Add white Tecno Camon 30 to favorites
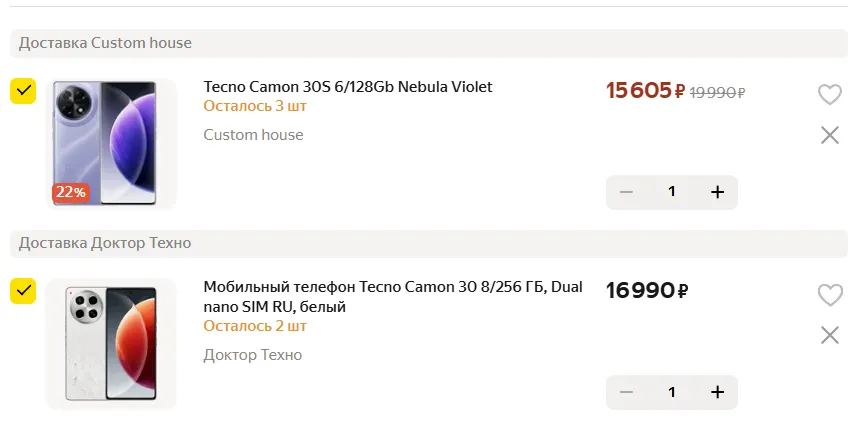 (829, 295)
